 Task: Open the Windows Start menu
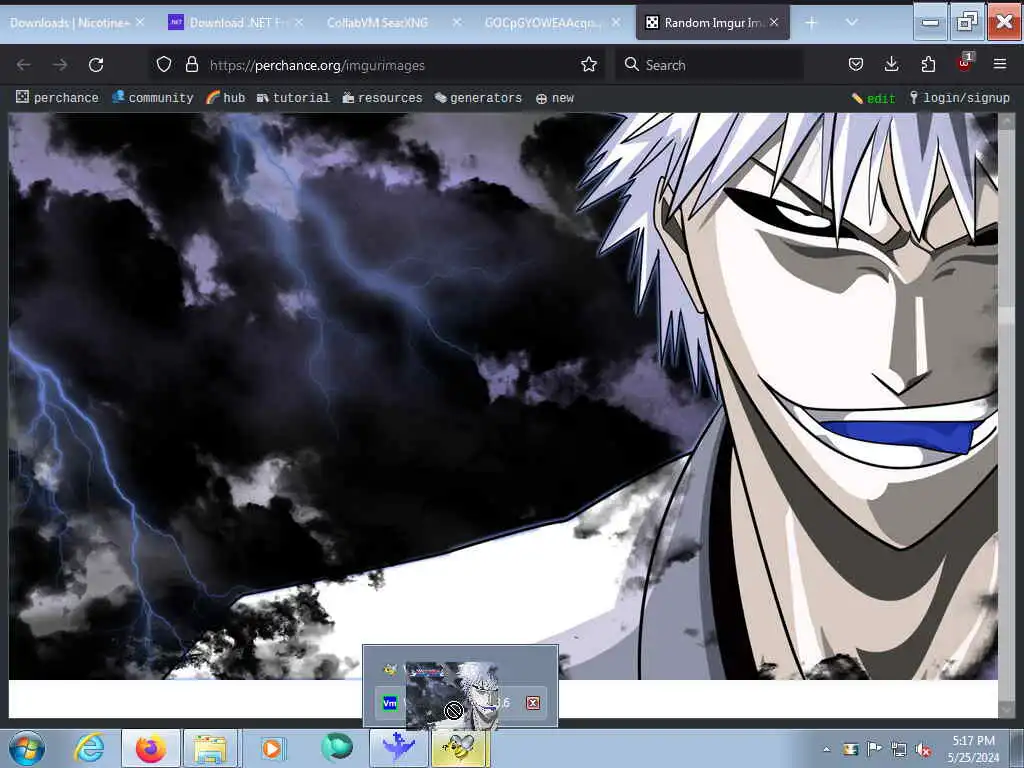coord(27,748)
